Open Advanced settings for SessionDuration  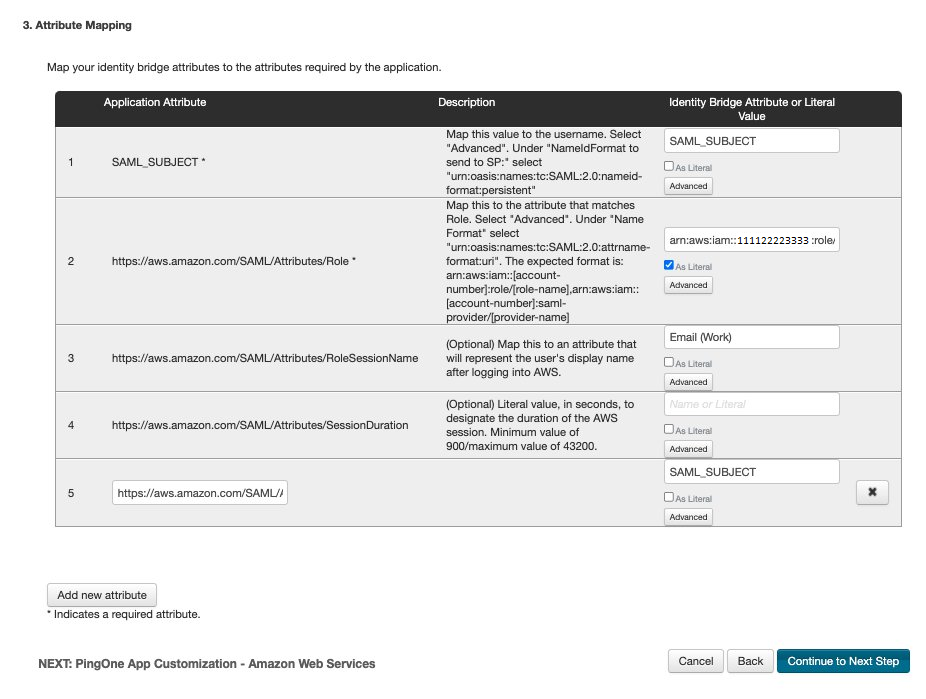coord(687,448)
